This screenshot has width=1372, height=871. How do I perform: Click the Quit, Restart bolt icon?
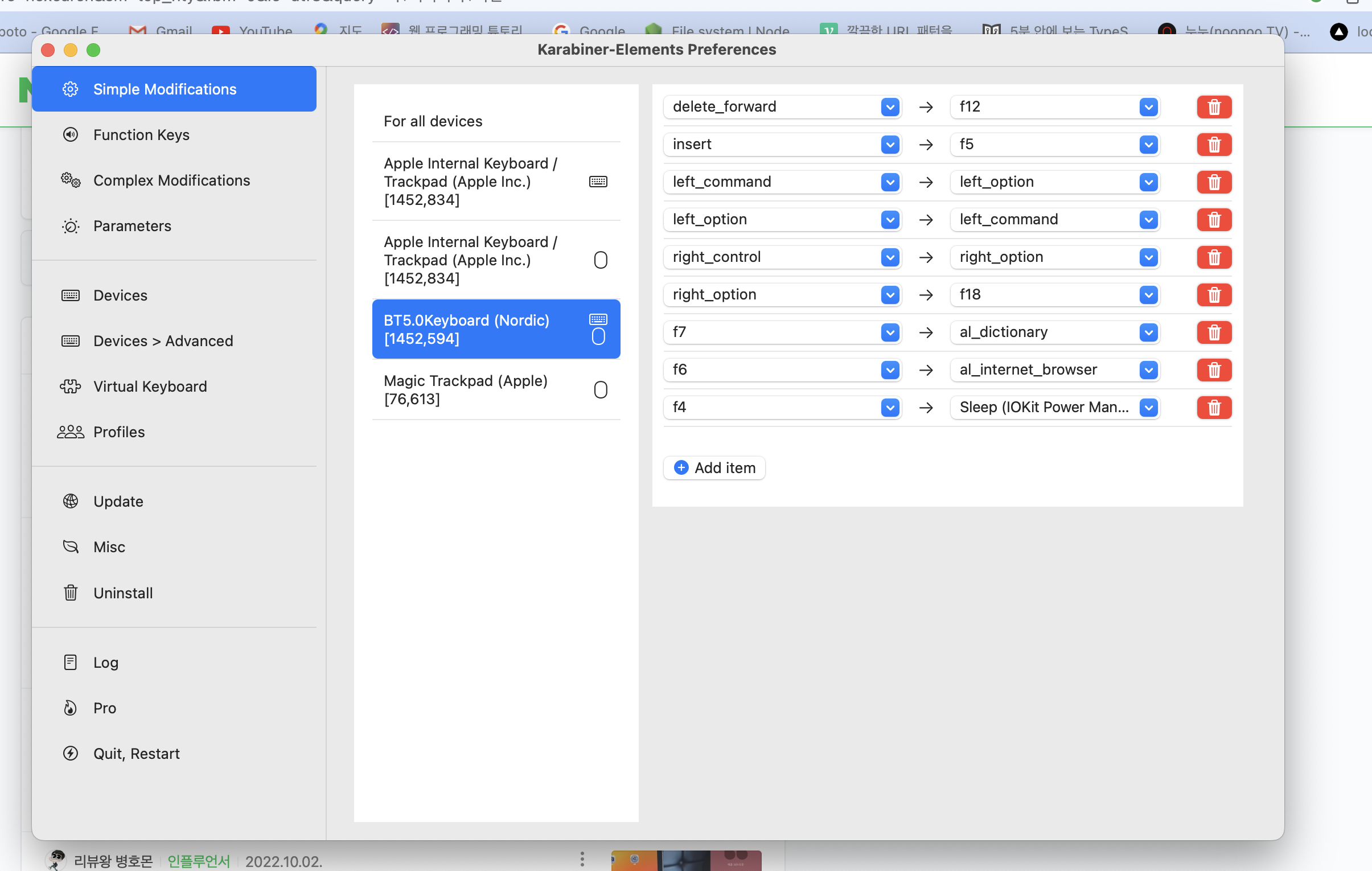point(70,753)
